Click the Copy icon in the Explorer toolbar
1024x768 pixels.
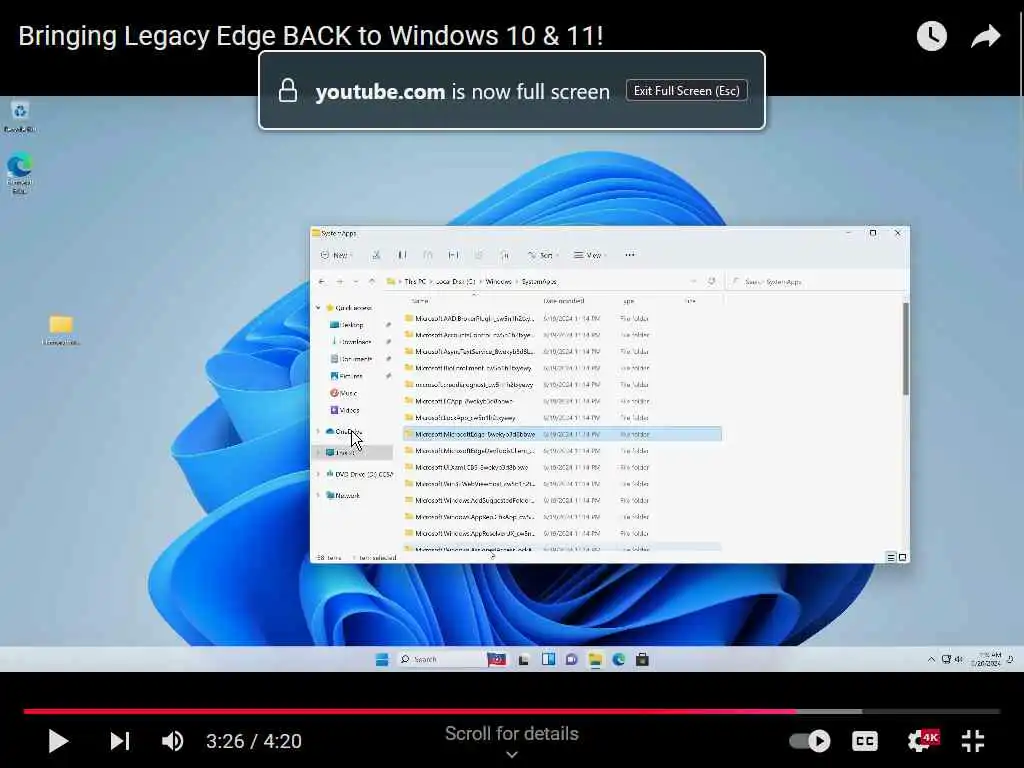click(402, 255)
